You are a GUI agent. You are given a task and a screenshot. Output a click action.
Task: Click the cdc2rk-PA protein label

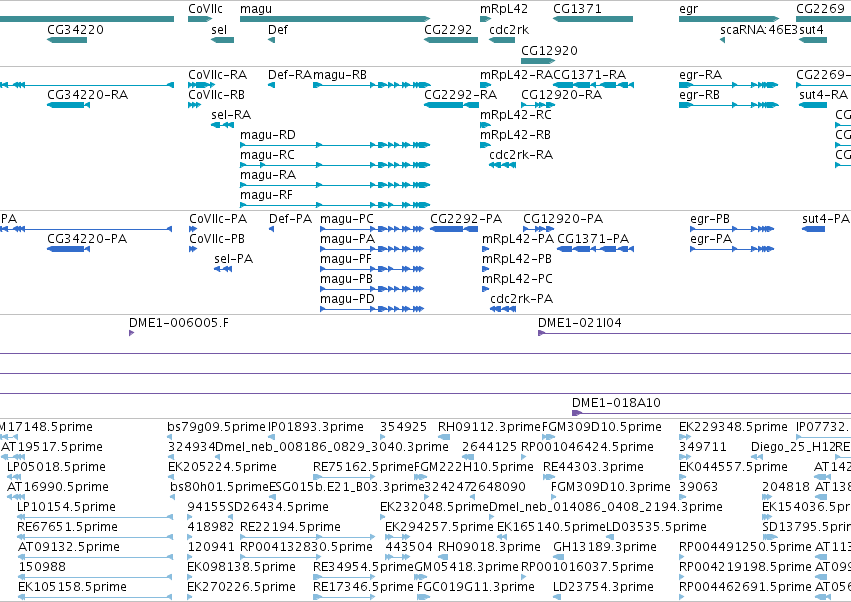(522, 299)
